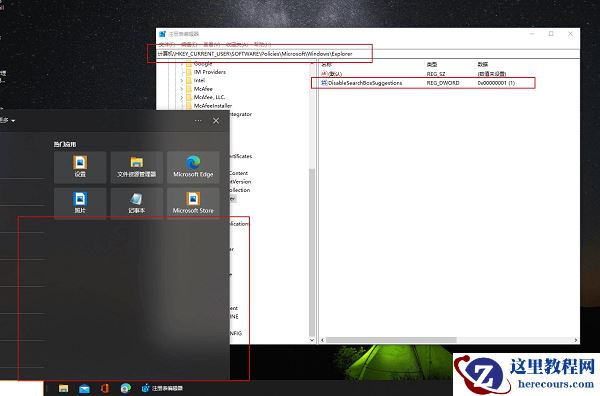The image size is (600, 396).
Task: Click the REG_SZ type cell
Action: click(436, 73)
